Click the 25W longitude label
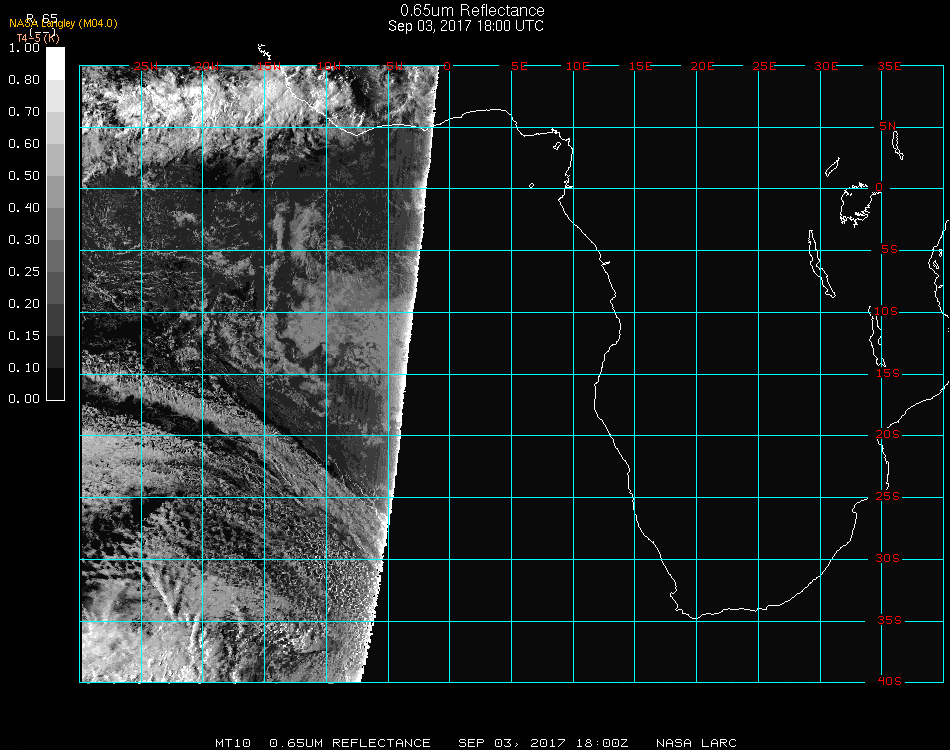Viewport: 950px width, 750px height. click(x=146, y=66)
